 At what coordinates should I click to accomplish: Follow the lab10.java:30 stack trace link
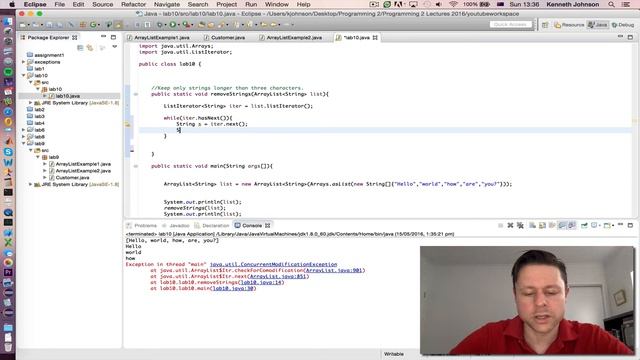pos(233,289)
